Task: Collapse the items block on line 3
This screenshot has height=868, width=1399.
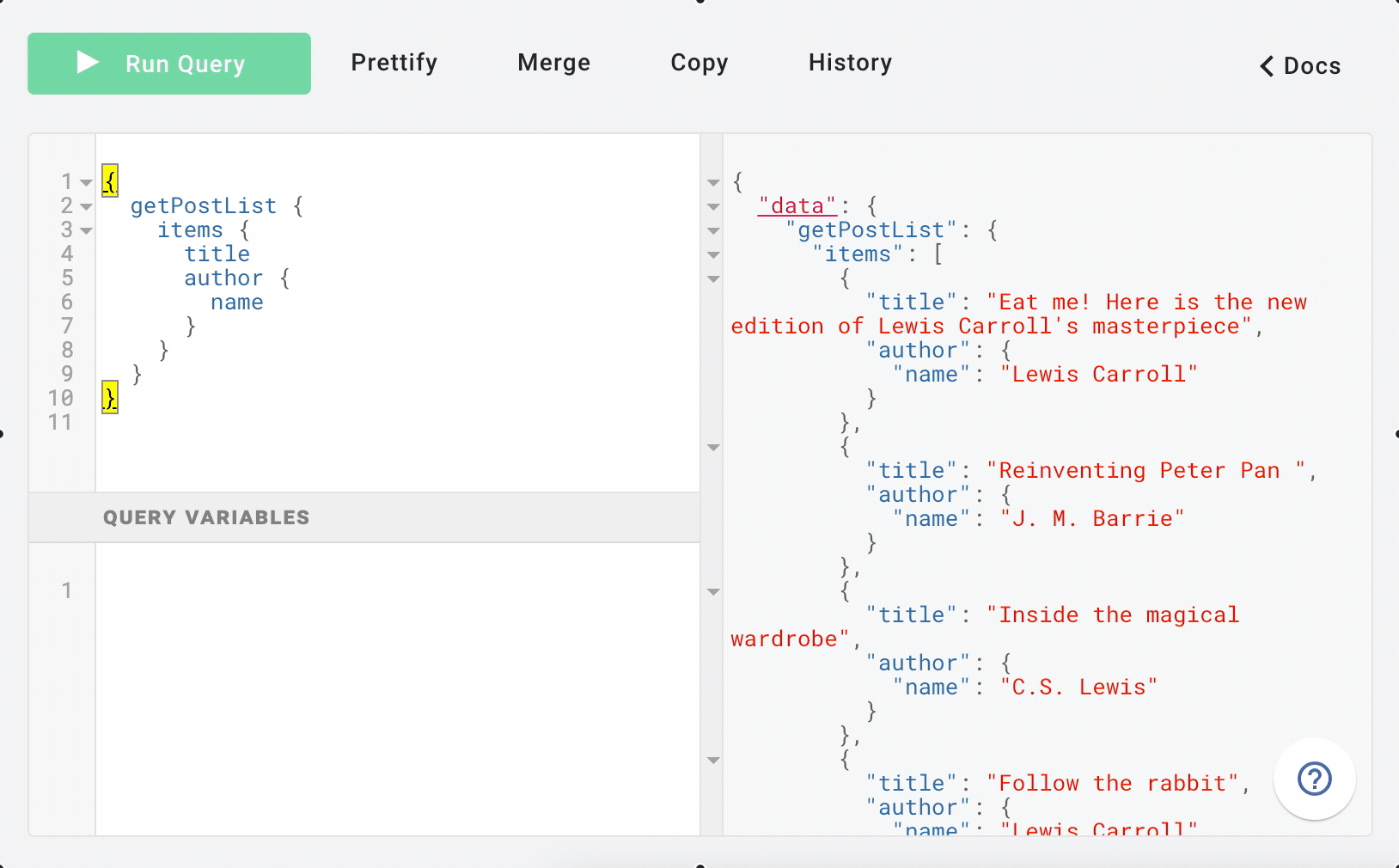Action: pos(85,230)
